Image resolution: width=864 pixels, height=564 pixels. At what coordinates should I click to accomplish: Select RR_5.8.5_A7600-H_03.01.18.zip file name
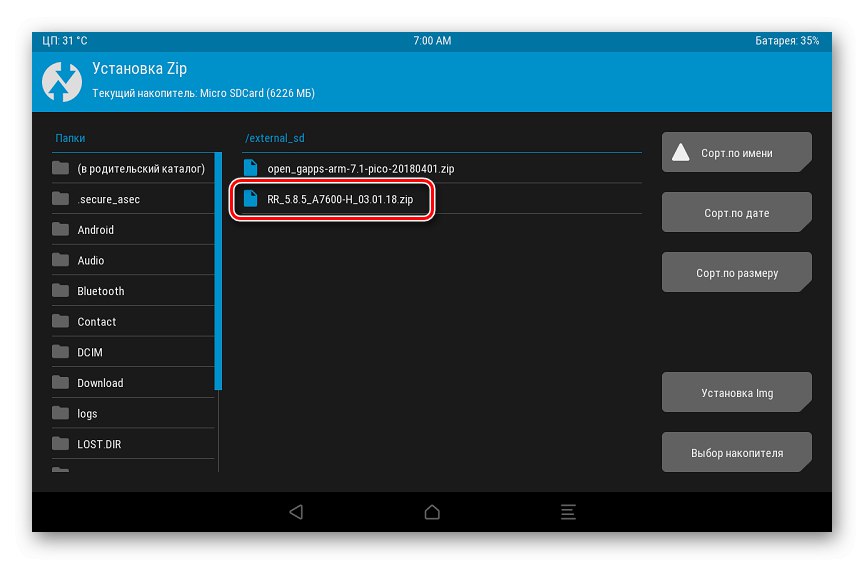(340, 199)
